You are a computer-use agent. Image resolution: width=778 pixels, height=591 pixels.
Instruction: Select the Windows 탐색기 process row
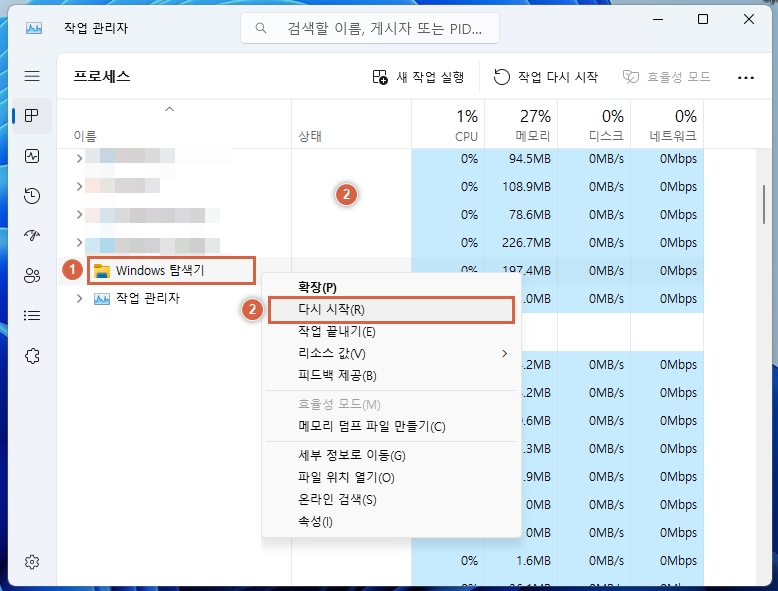(x=171, y=270)
